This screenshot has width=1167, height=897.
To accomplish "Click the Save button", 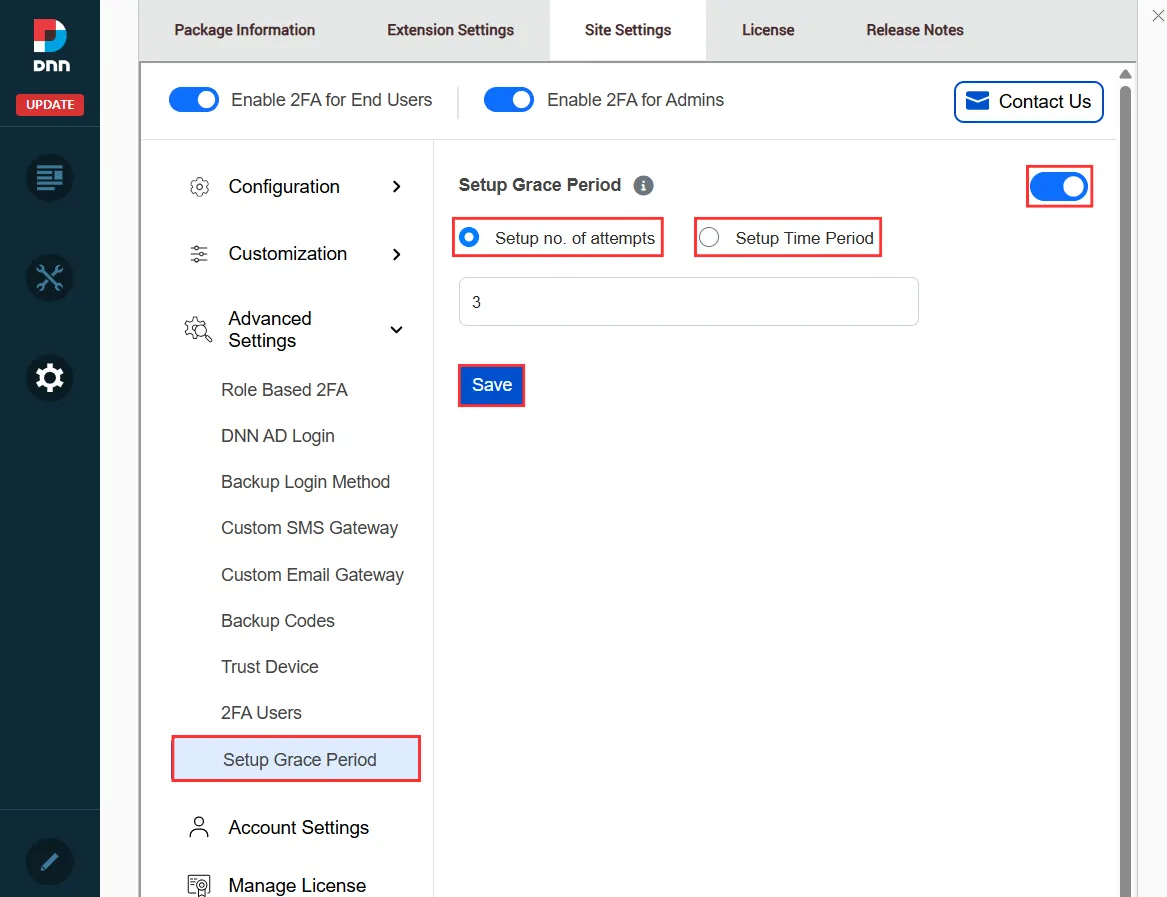I will (x=491, y=385).
